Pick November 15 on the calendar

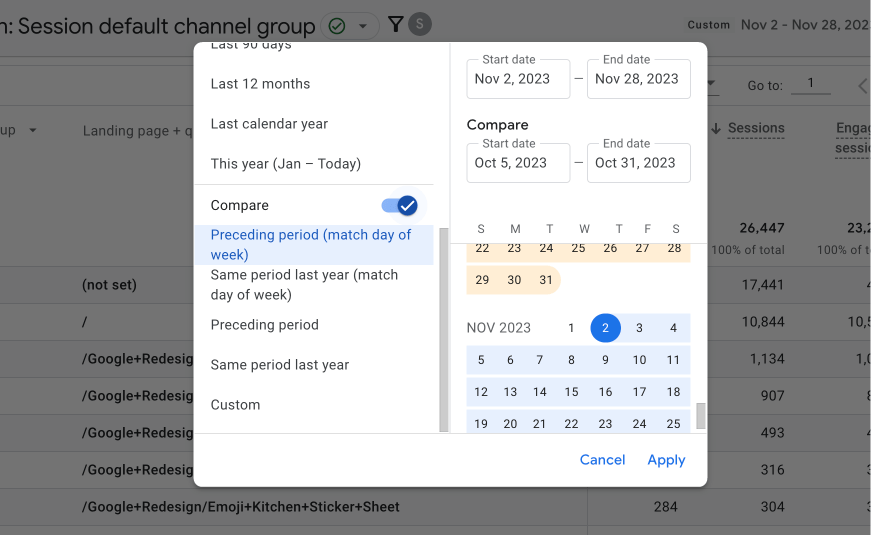571,392
